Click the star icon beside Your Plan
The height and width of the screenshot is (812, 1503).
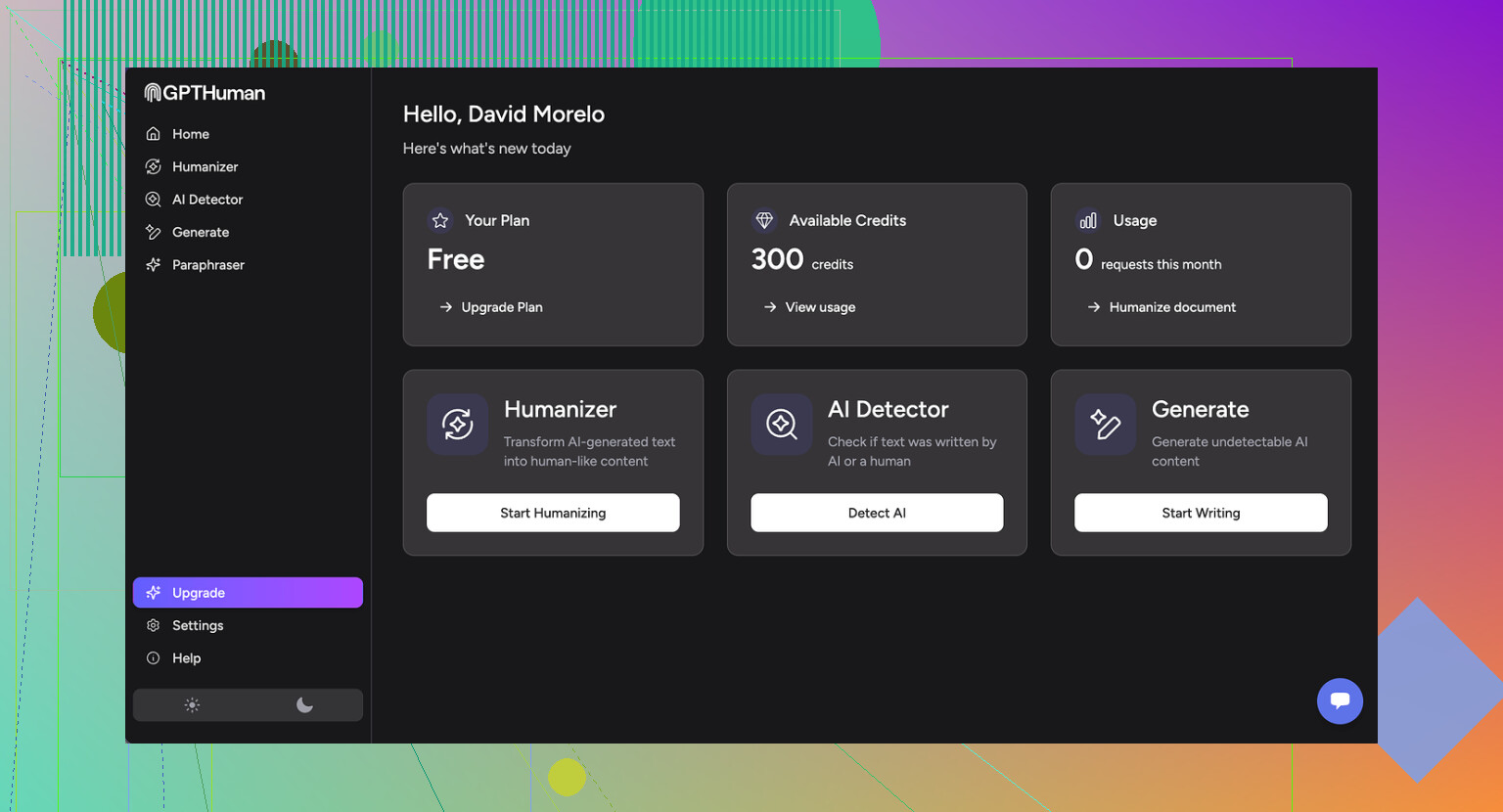[440, 221]
